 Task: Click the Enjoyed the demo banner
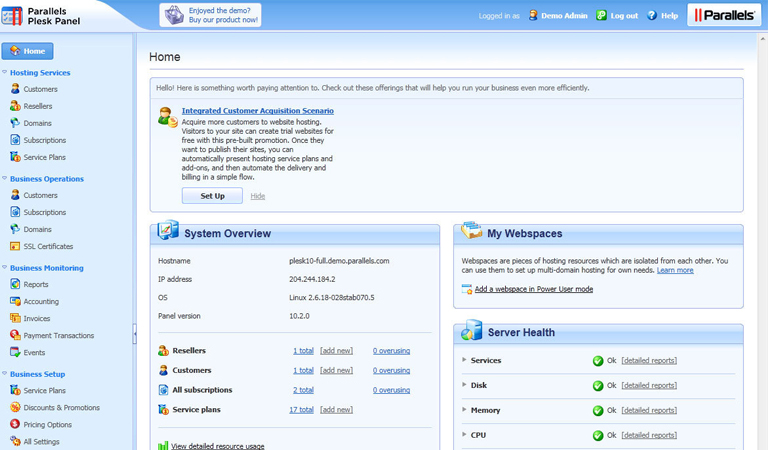click(x=210, y=15)
